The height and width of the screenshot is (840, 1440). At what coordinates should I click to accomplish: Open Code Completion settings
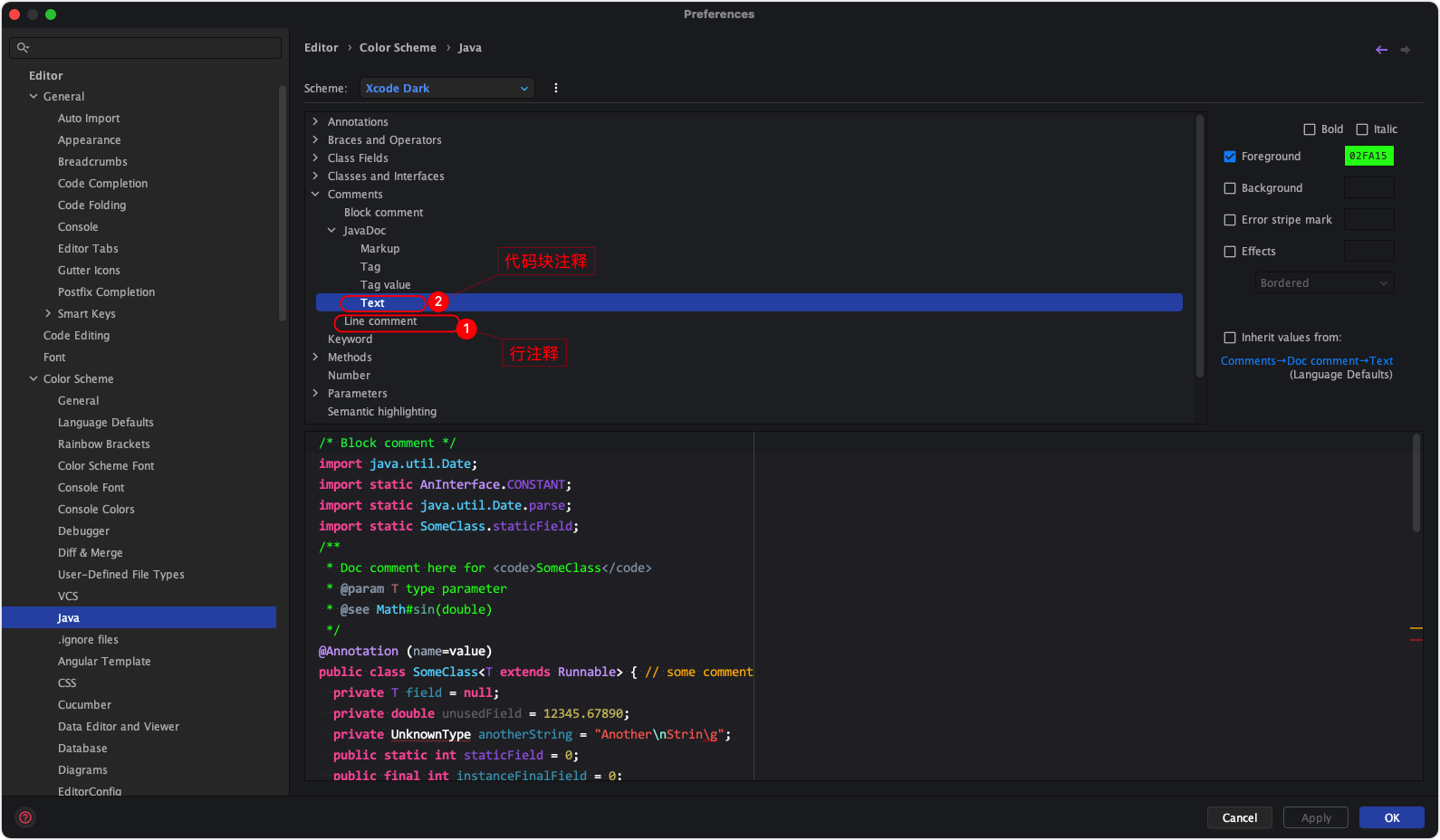[102, 183]
